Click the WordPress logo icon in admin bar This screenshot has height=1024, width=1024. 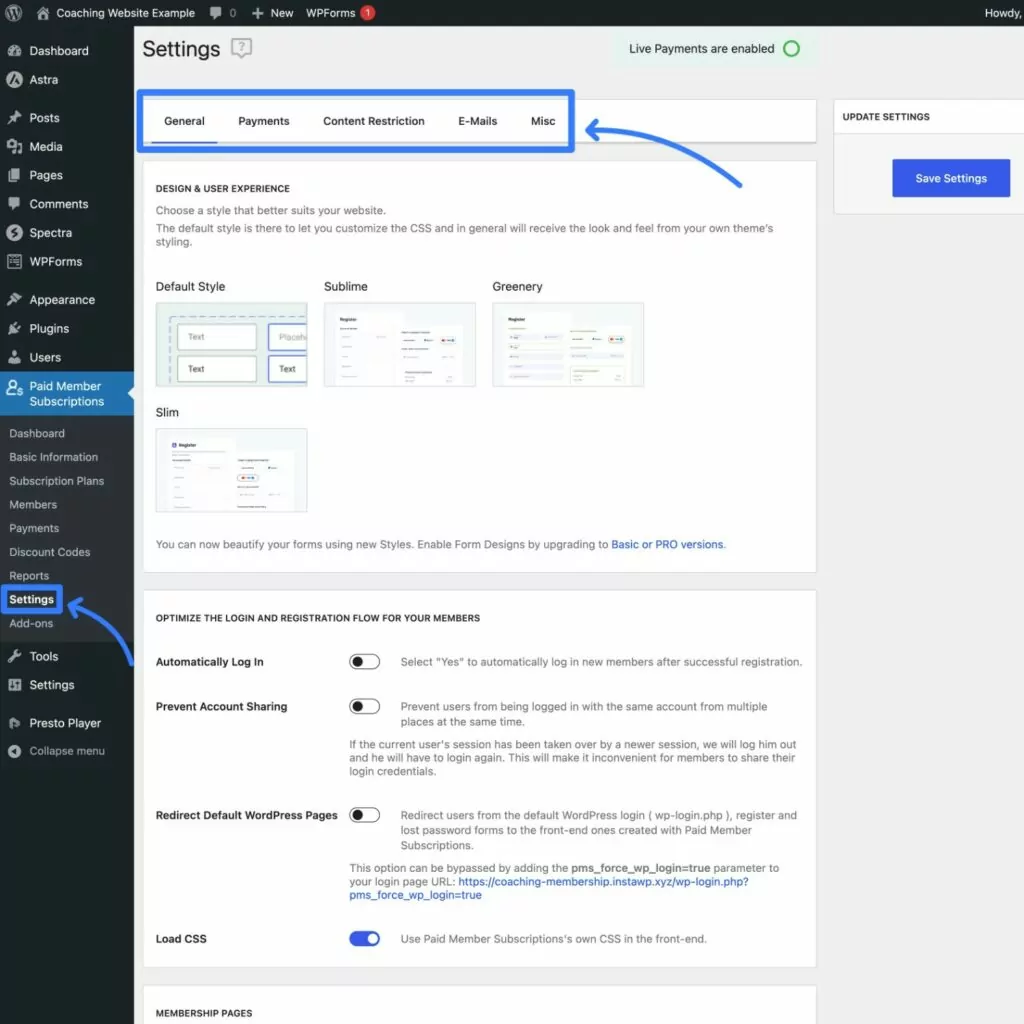pos(14,12)
